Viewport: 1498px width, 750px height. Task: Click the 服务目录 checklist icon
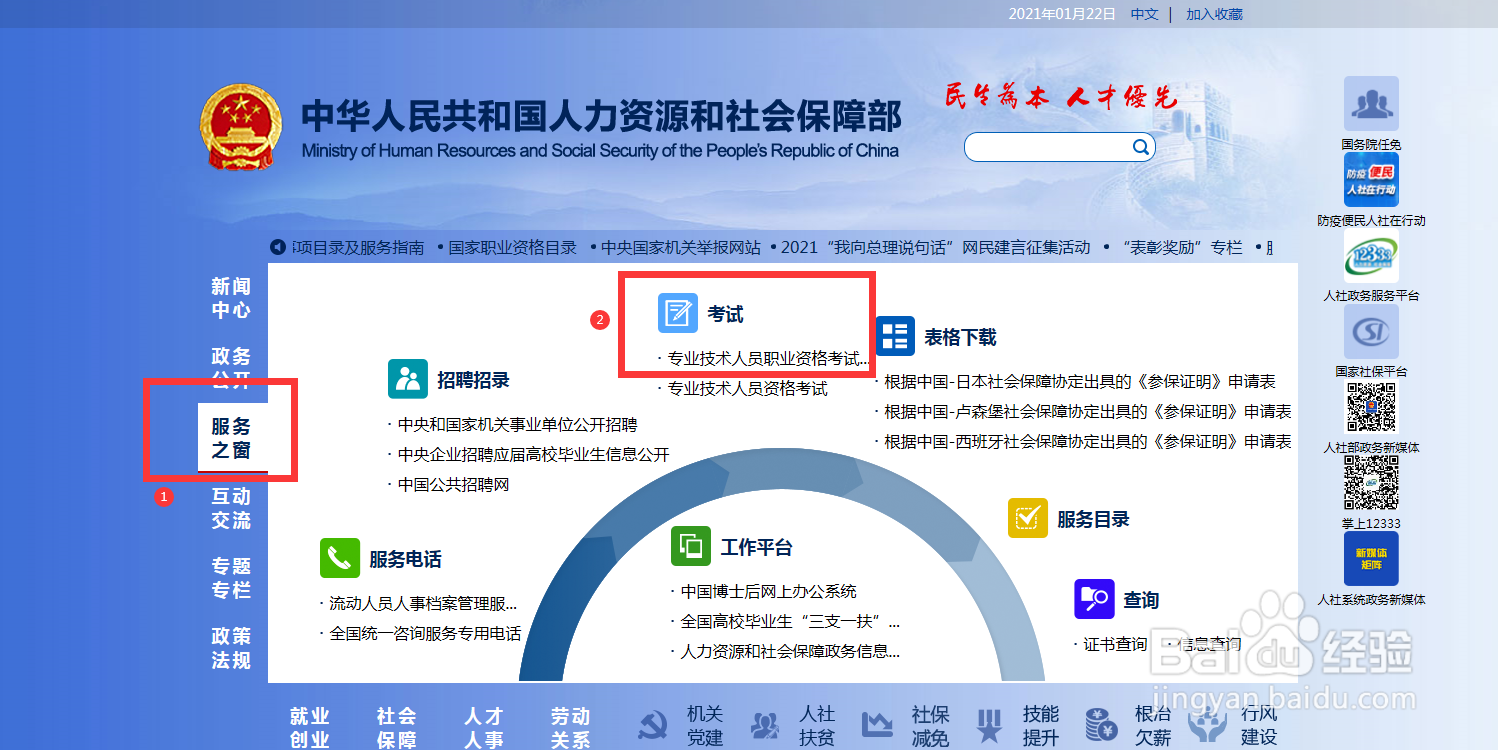coord(1028,518)
